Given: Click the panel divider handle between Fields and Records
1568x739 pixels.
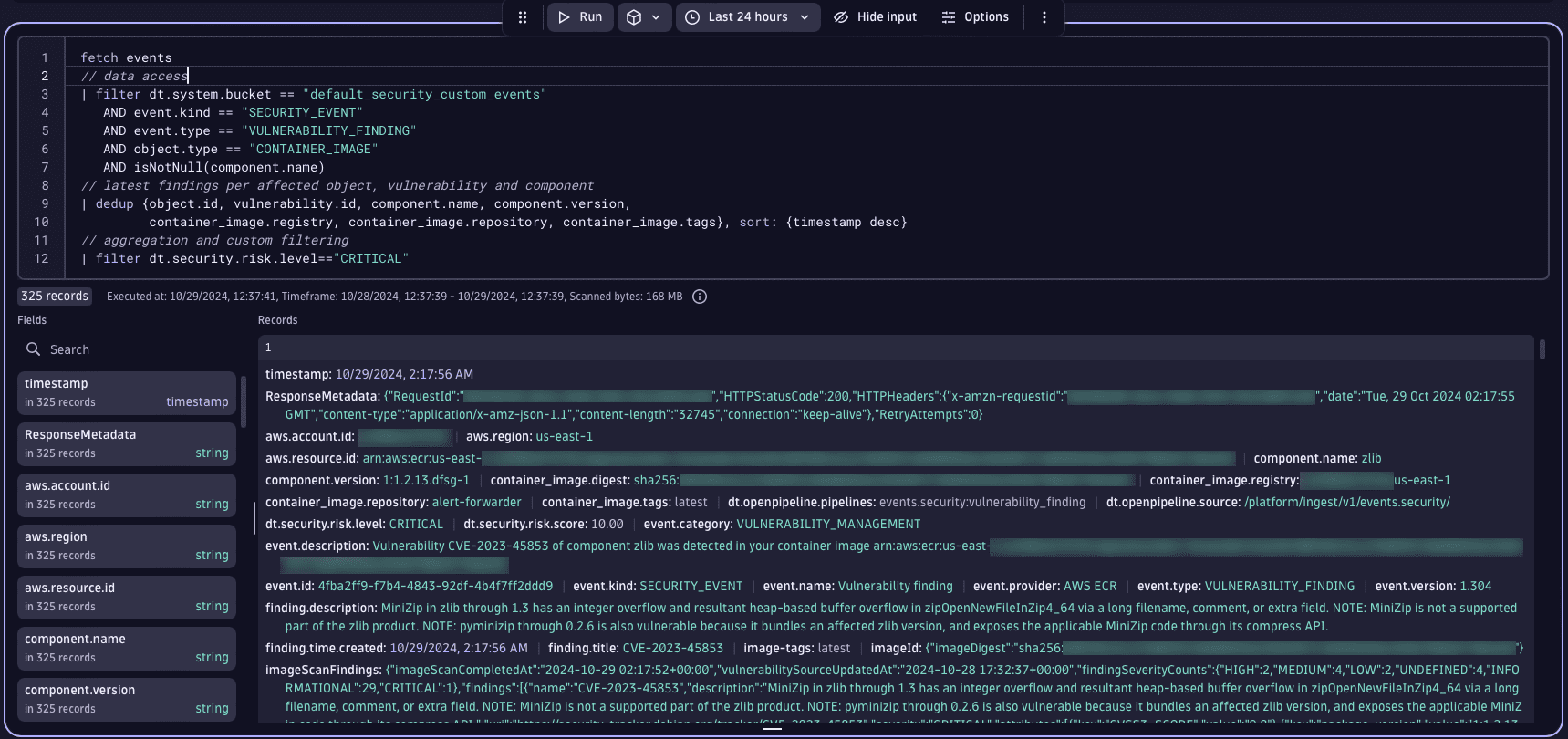Looking at the screenshot, I should pos(254,517).
